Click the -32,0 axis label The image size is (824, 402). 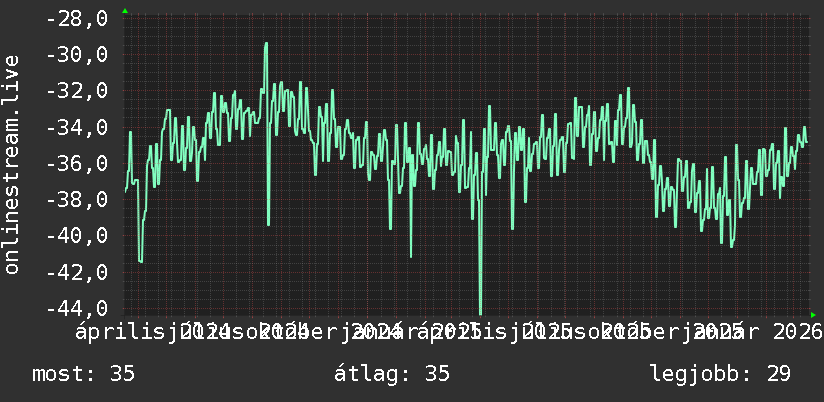coord(77,91)
